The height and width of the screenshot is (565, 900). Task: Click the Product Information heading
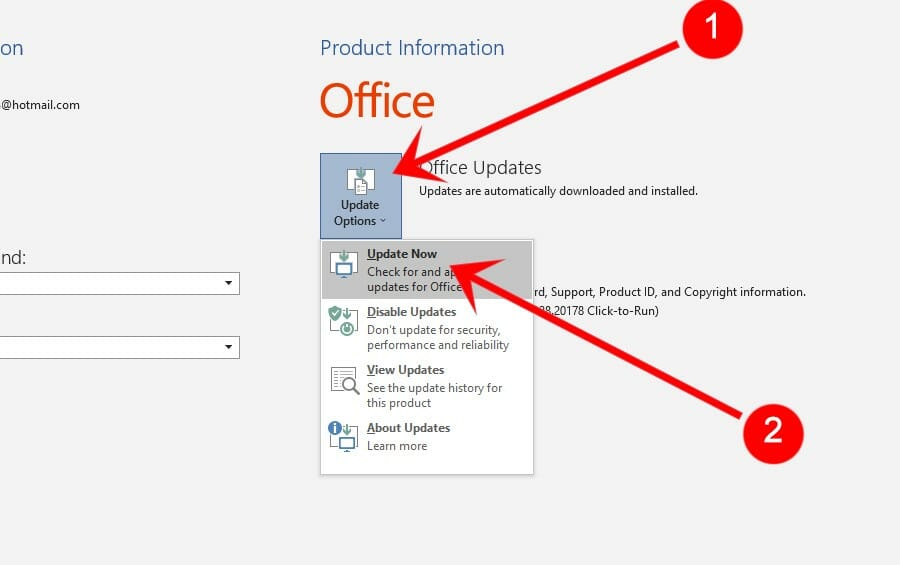412,48
